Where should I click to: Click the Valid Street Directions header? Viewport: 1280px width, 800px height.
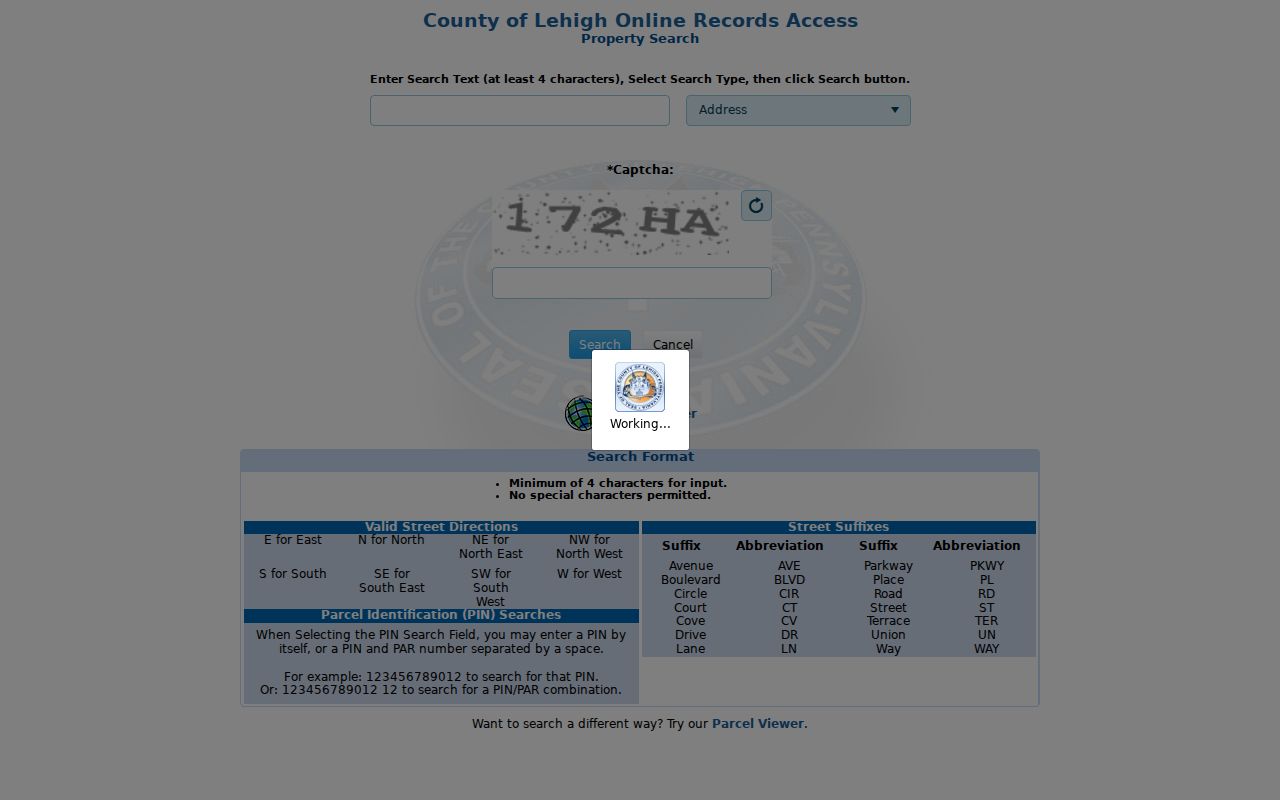441,527
